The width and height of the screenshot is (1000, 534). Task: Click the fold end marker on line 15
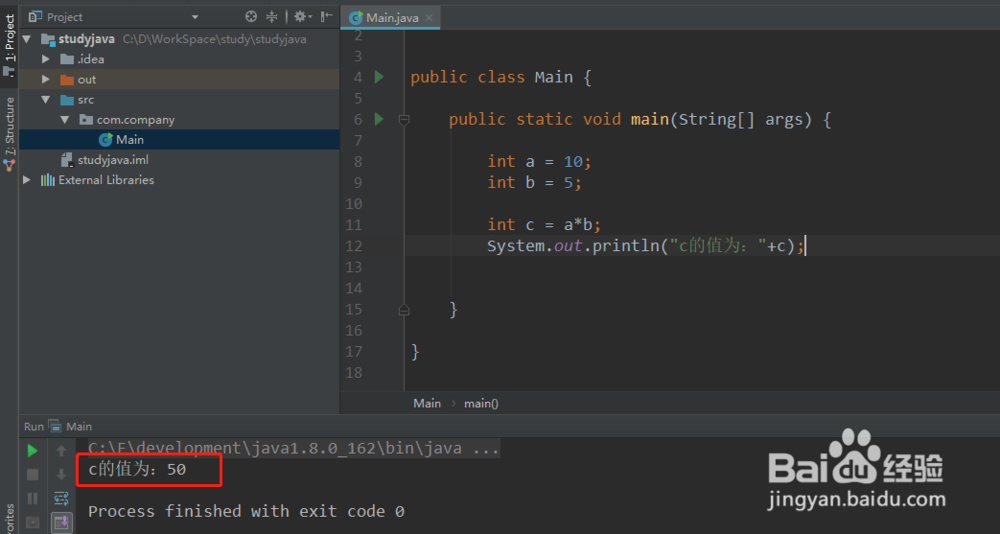click(x=404, y=309)
